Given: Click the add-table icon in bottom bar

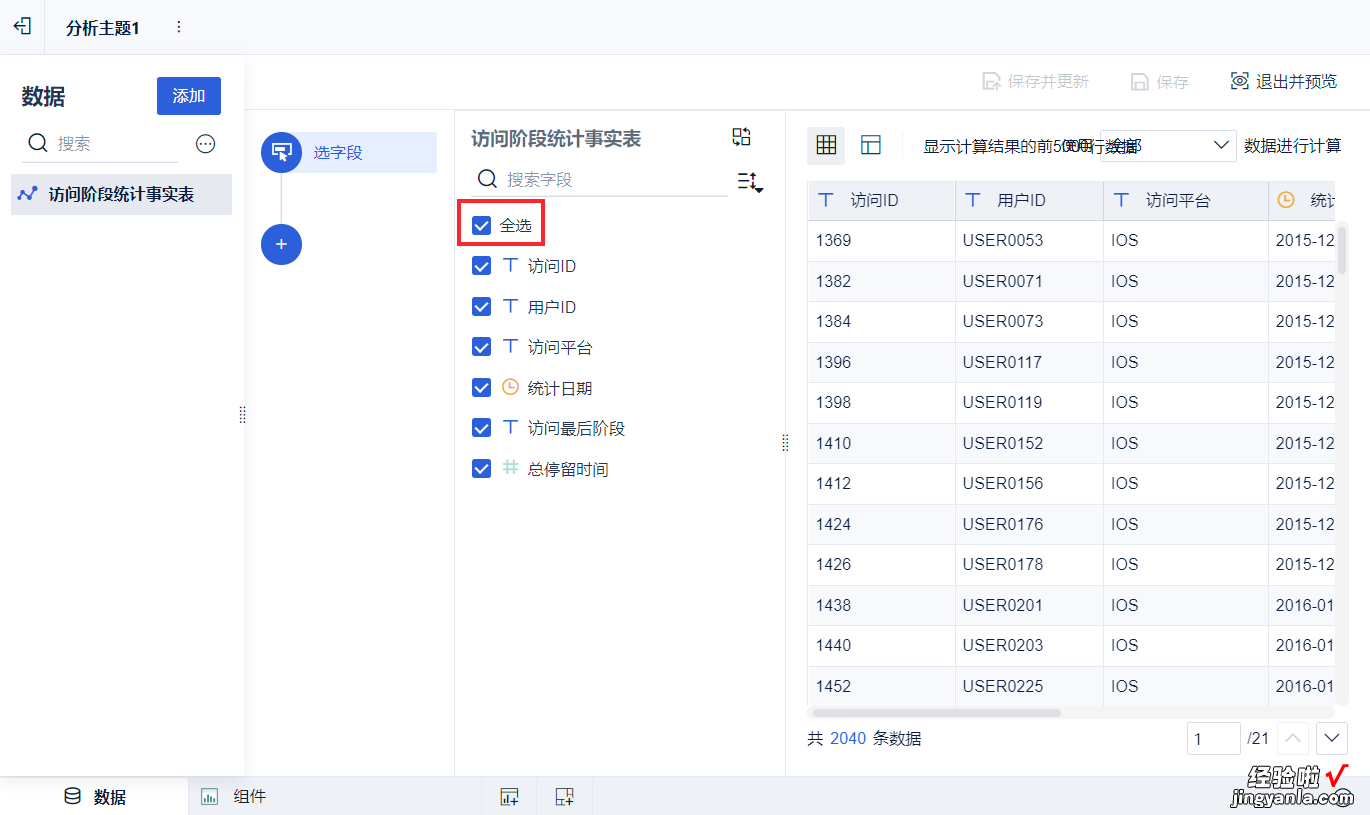Looking at the screenshot, I should click(x=510, y=797).
